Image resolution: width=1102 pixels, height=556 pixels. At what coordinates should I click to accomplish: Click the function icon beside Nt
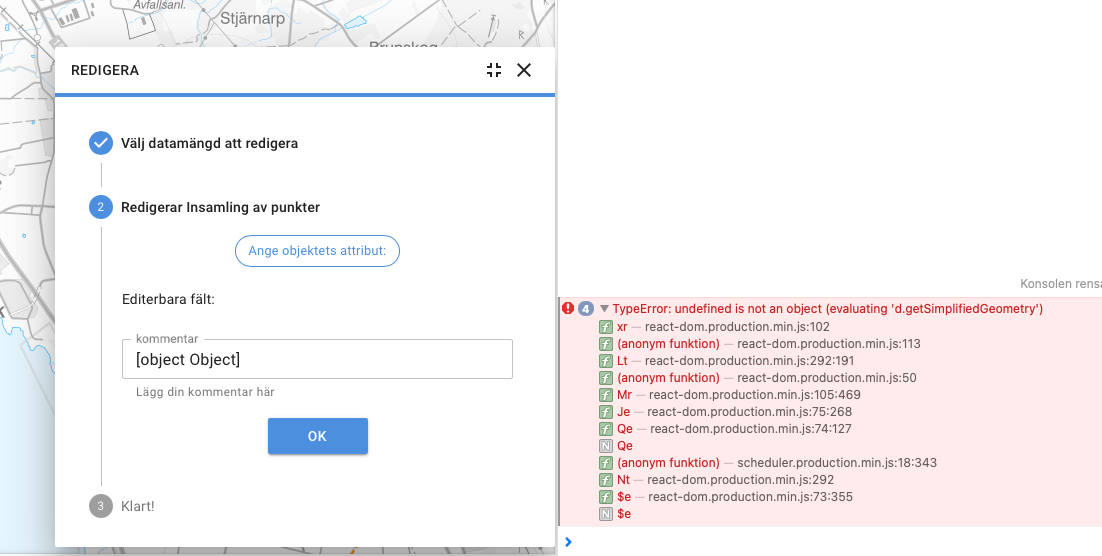(x=606, y=480)
